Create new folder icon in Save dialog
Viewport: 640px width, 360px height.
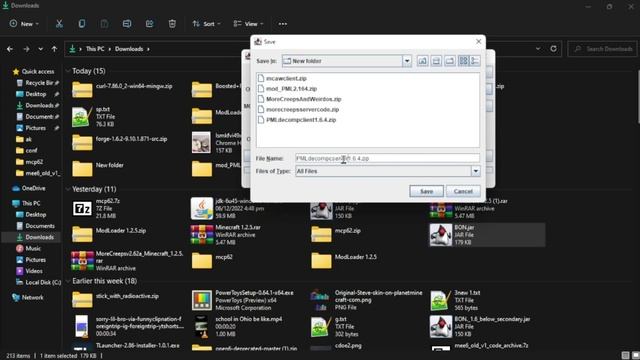[x=450, y=61]
